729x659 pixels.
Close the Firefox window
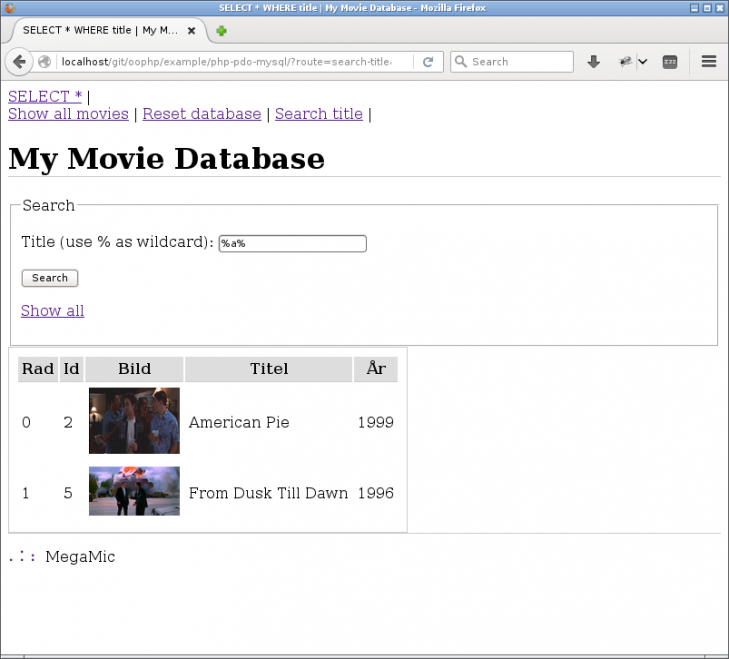719,8
